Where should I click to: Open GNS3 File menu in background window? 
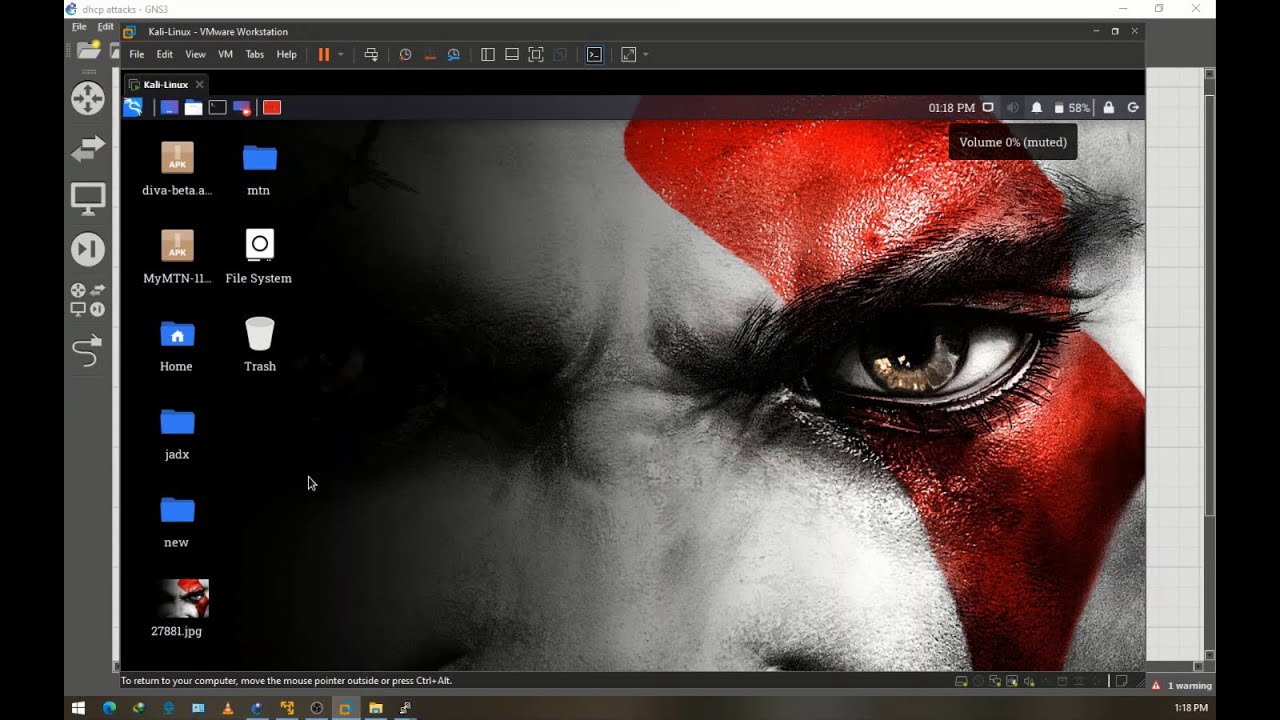[79, 27]
